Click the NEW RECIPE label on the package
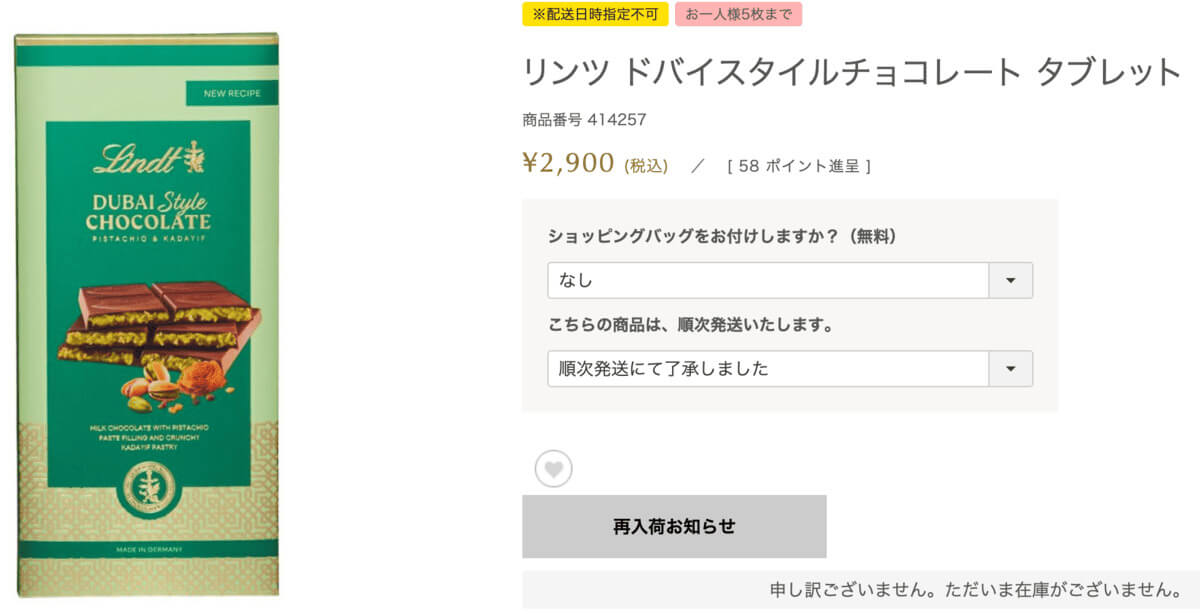Screen dimensions: 1200x614 point(232,94)
